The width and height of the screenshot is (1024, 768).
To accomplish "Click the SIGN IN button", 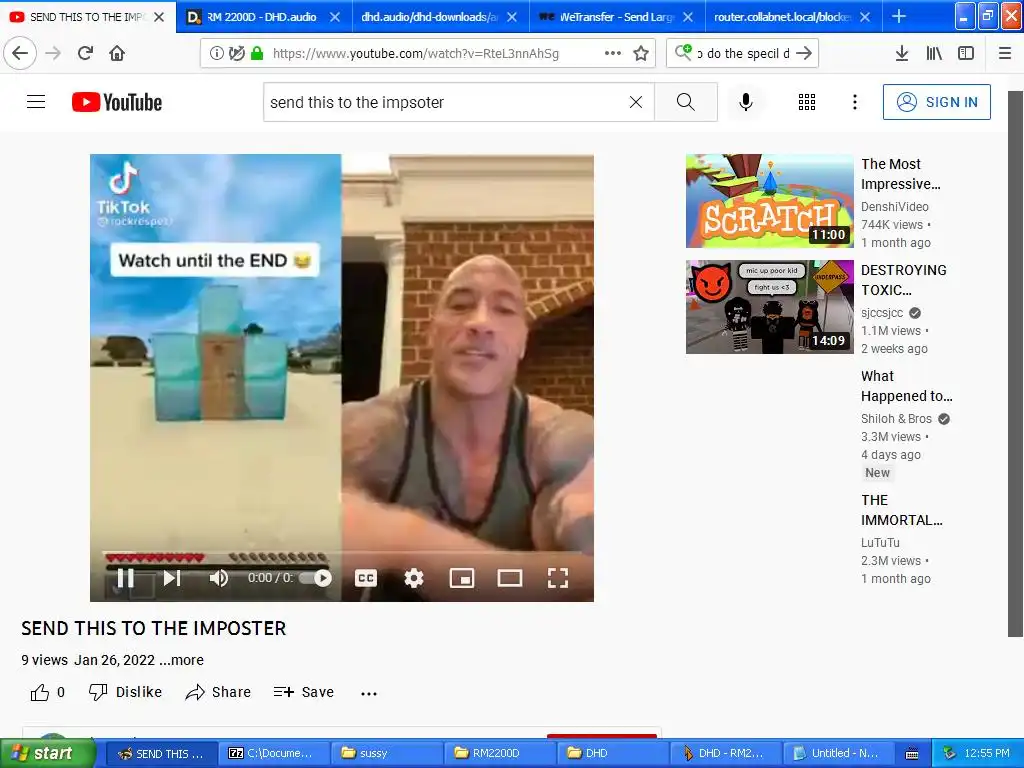I will (936, 102).
